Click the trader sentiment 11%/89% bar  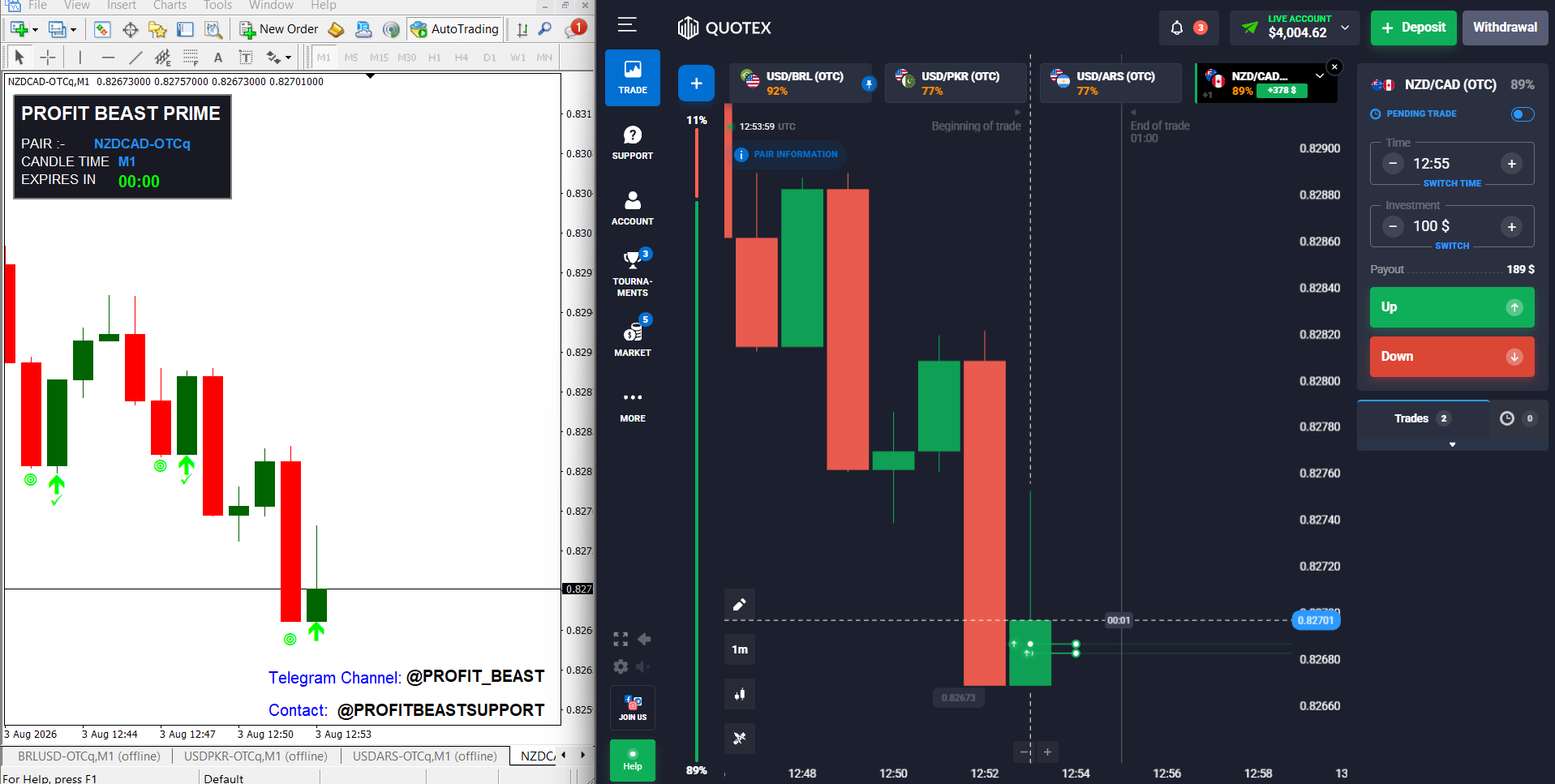tap(697, 445)
